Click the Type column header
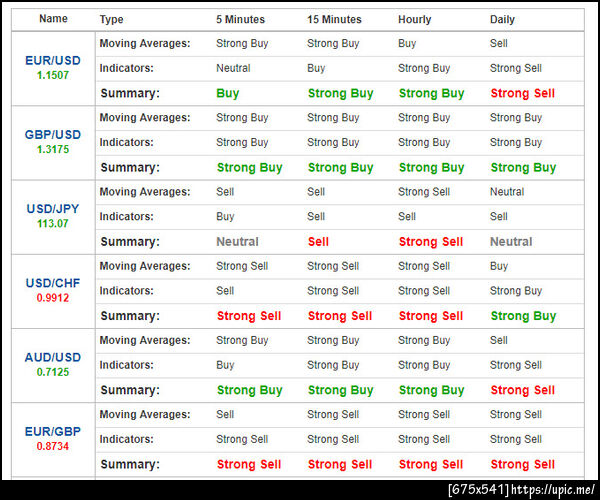 pyautogui.click(x=111, y=20)
